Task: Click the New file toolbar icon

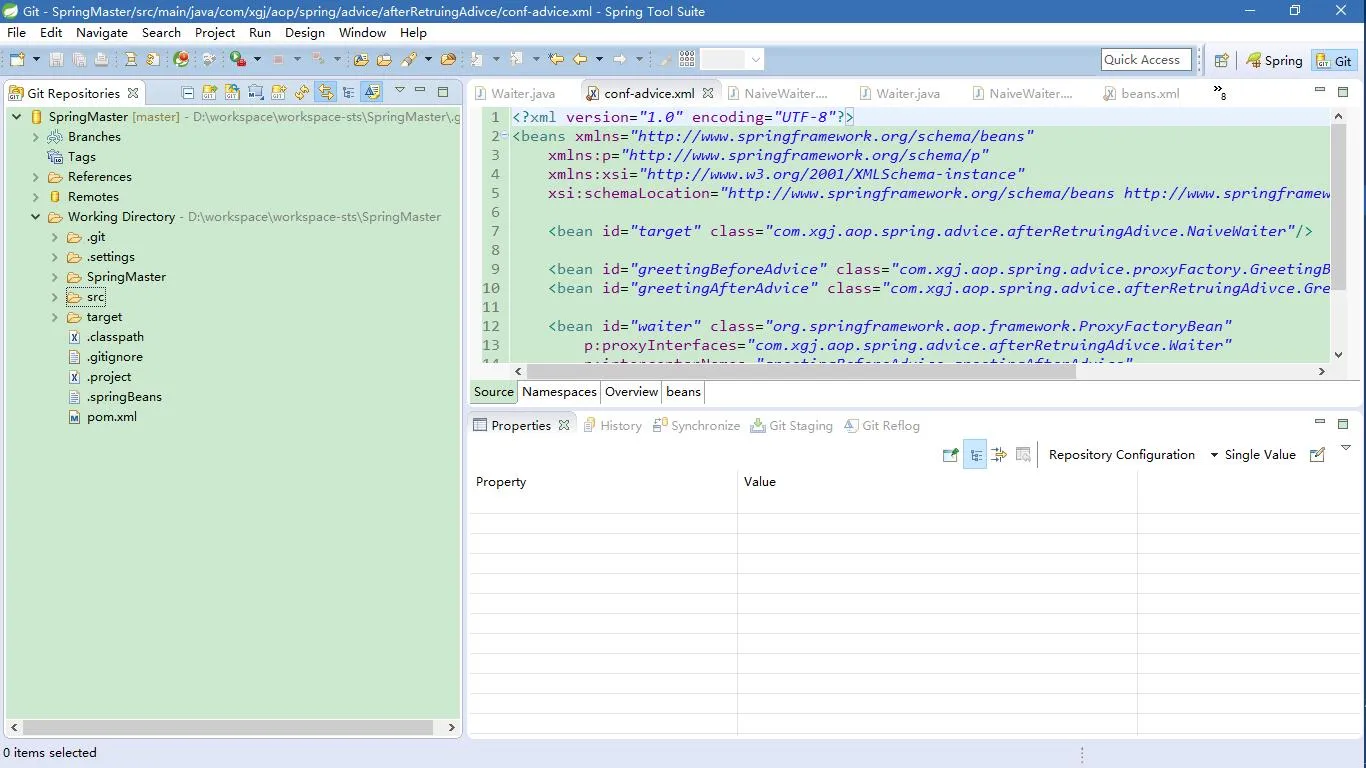Action: point(17,59)
